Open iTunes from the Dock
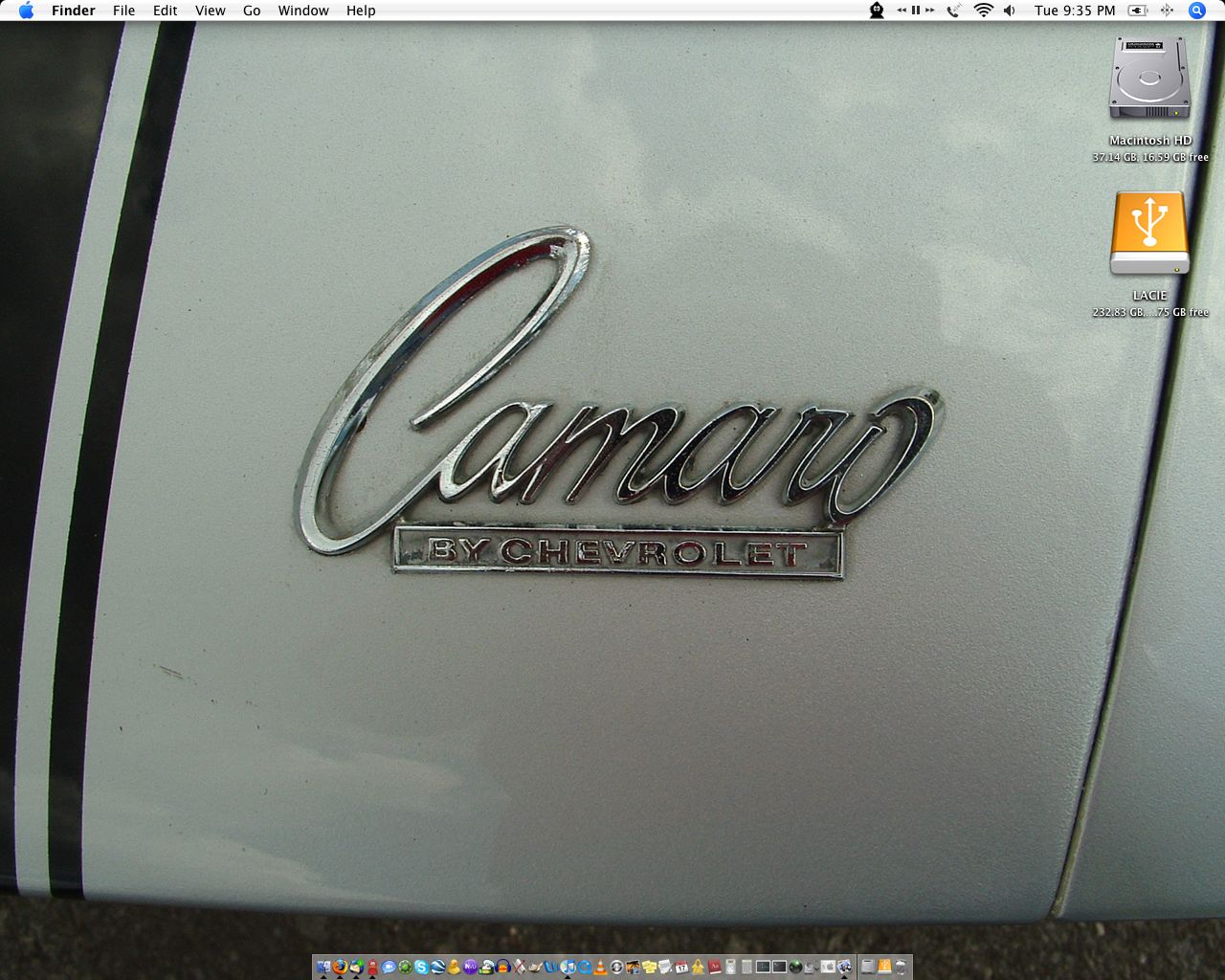The width and height of the screenshot is (1225, 980). click(568, 967)
